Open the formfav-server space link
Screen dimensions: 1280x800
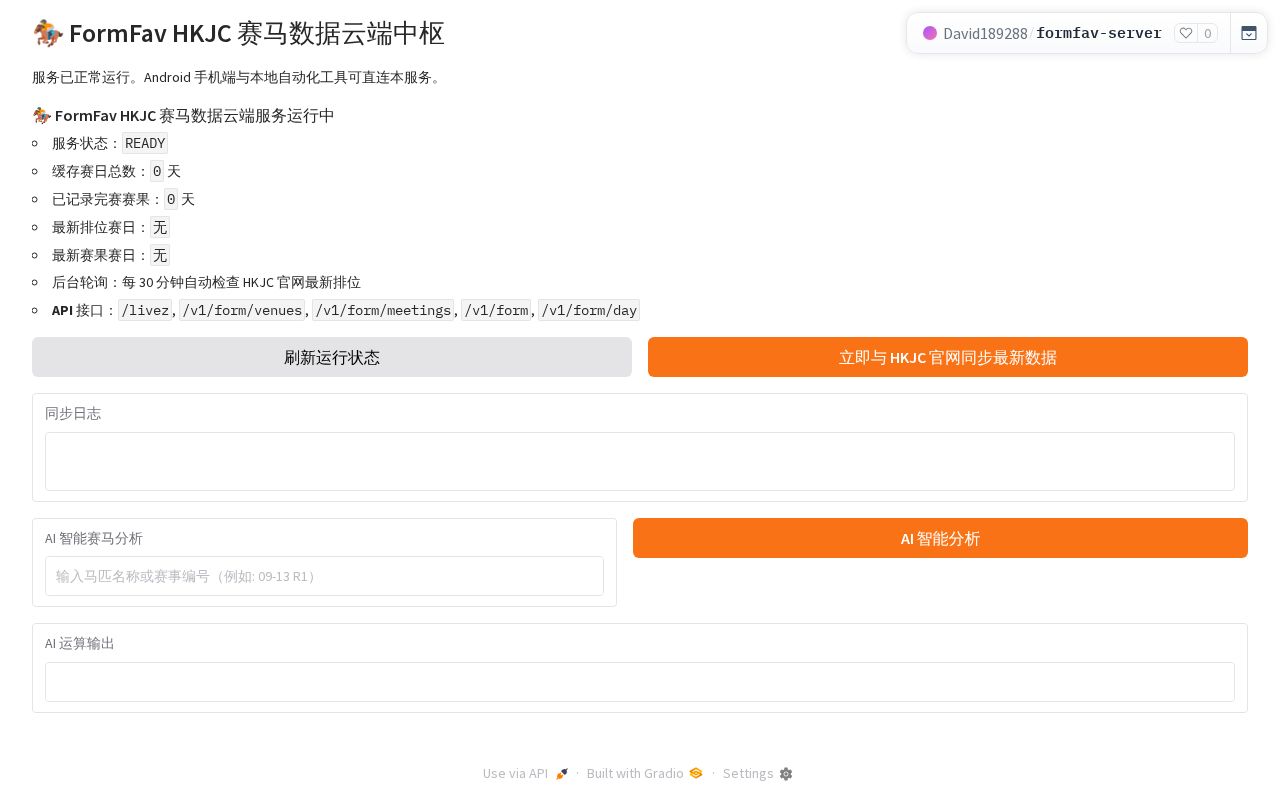point(1099,33)
